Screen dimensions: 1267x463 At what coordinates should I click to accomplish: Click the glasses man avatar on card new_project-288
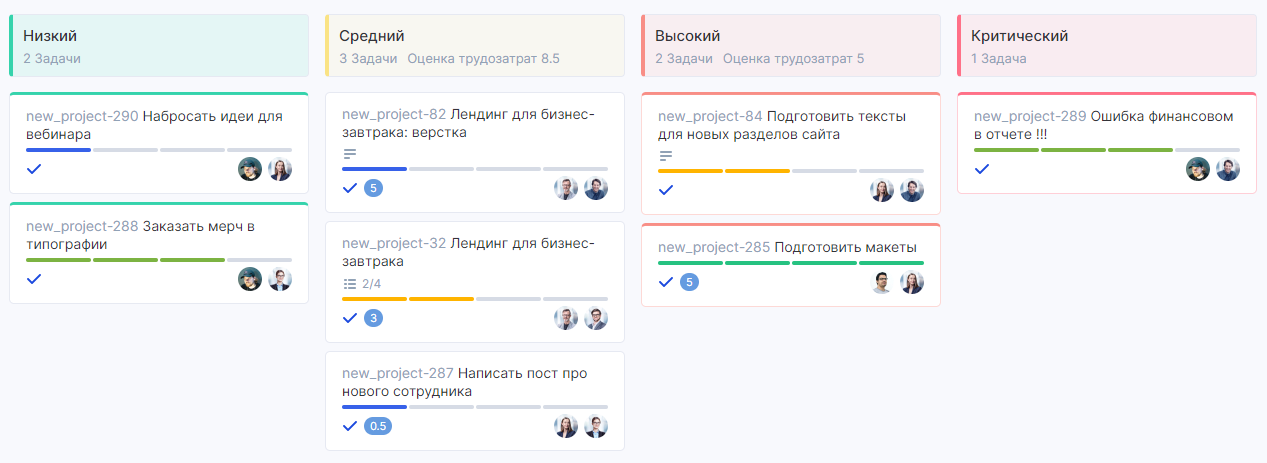tap(280, 279)
